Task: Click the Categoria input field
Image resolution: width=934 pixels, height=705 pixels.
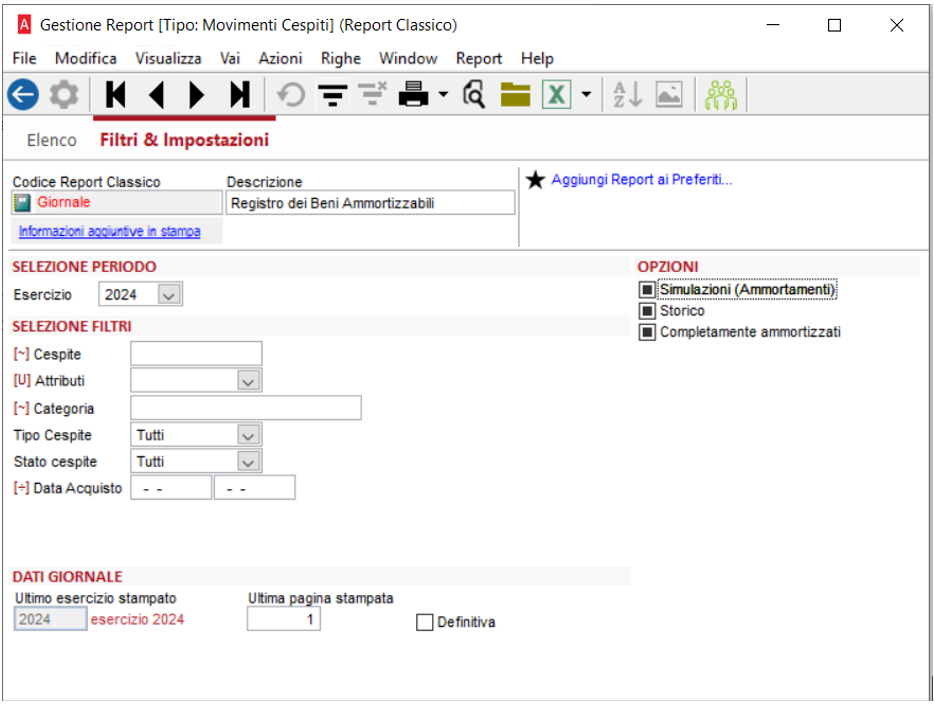Action: [x=246, y=408]
